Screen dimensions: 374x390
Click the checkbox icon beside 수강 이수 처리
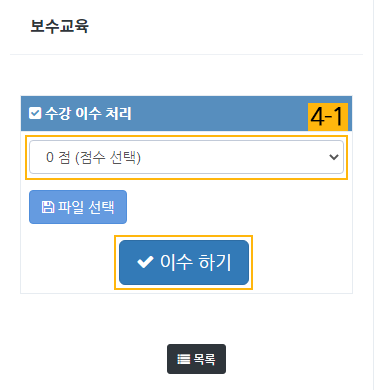[35, 113]
